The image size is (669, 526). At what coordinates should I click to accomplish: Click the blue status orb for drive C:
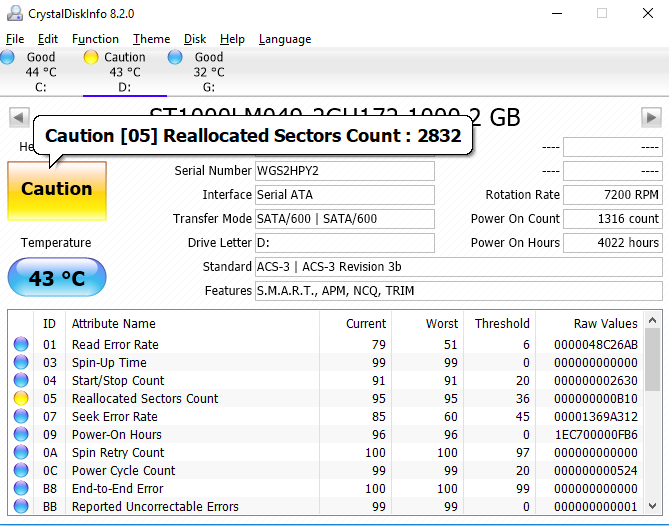[7, 57]
